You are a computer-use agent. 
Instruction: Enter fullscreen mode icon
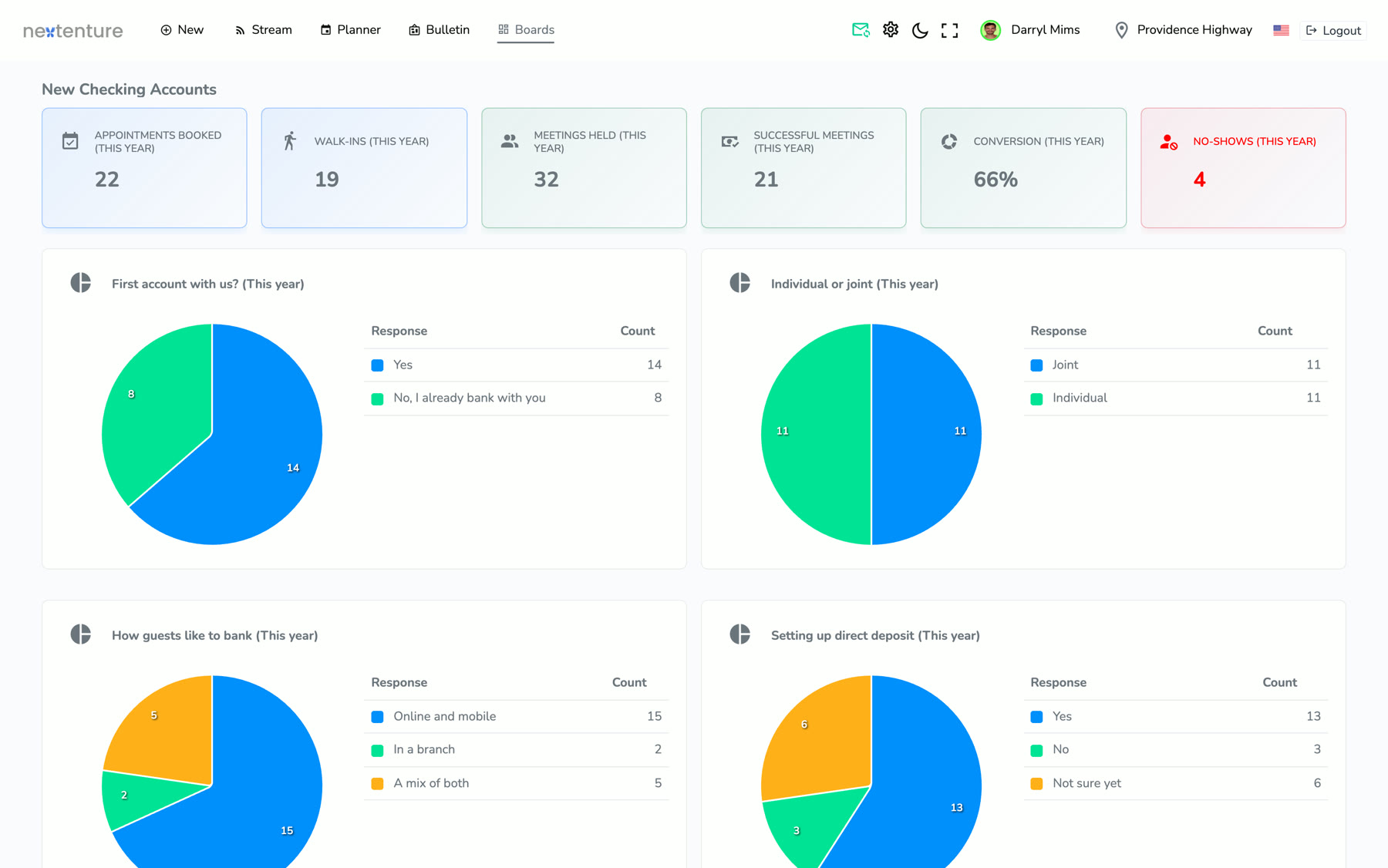click(950, 30)
